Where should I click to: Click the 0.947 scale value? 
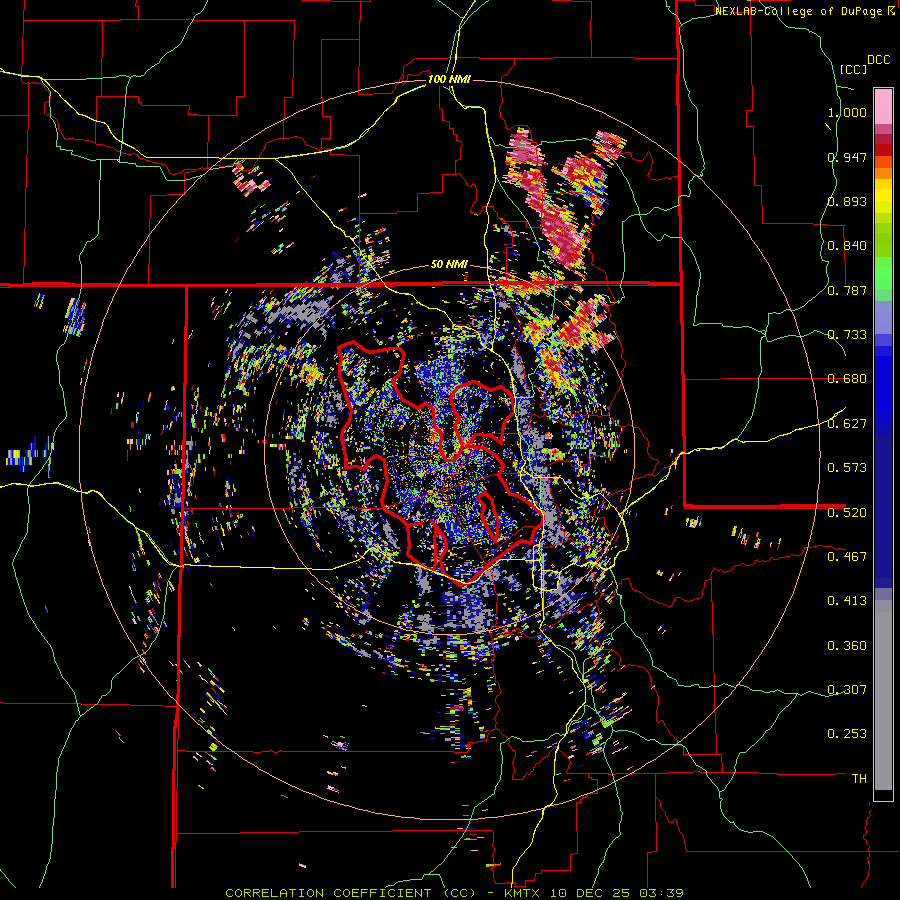tap(847, 157)
